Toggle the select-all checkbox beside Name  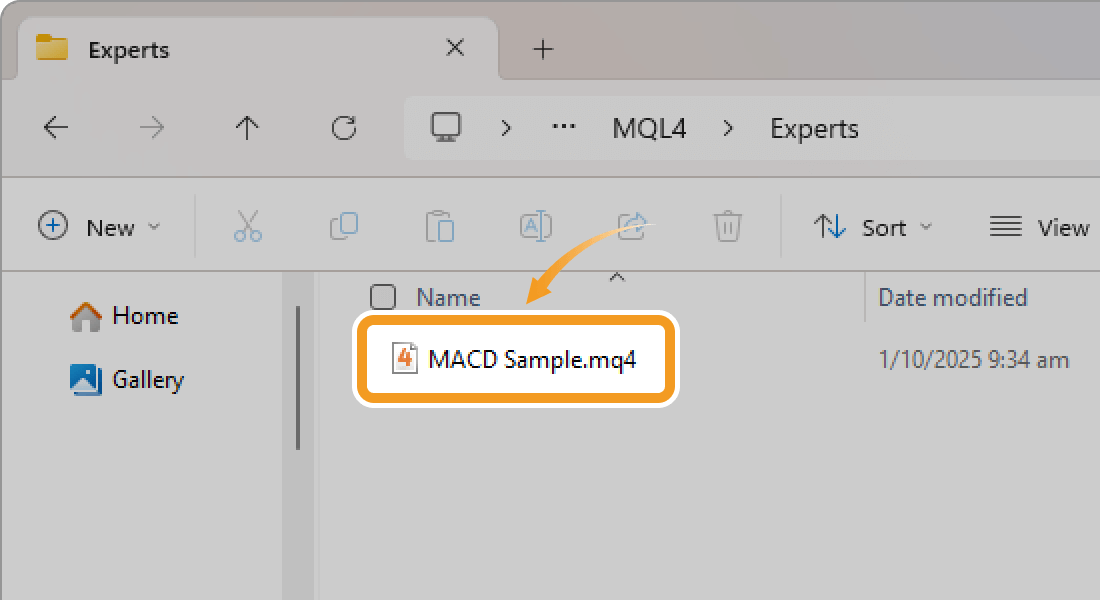[x=382, y=297]
